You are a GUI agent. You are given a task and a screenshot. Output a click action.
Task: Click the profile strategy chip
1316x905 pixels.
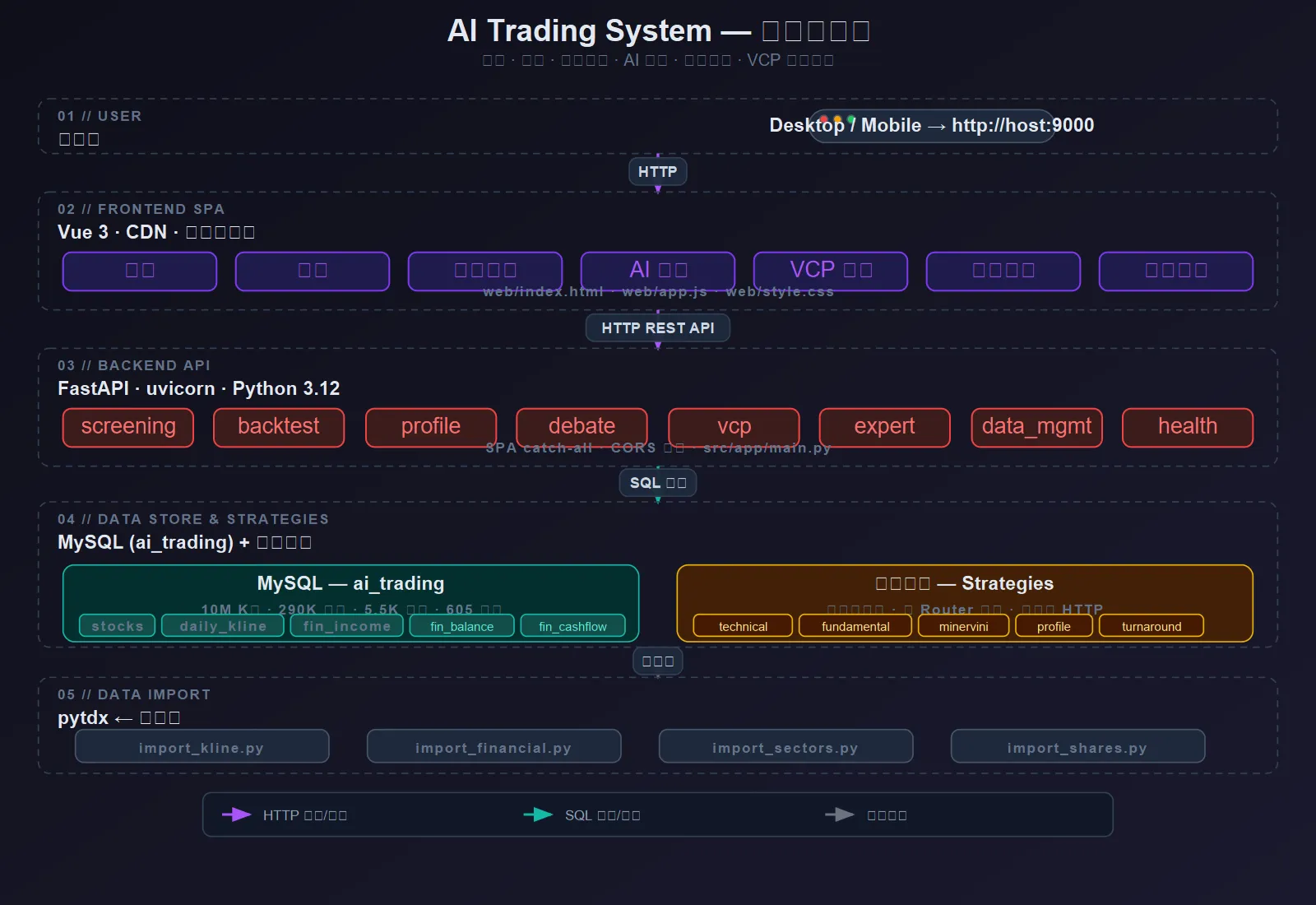(1054, 626)
